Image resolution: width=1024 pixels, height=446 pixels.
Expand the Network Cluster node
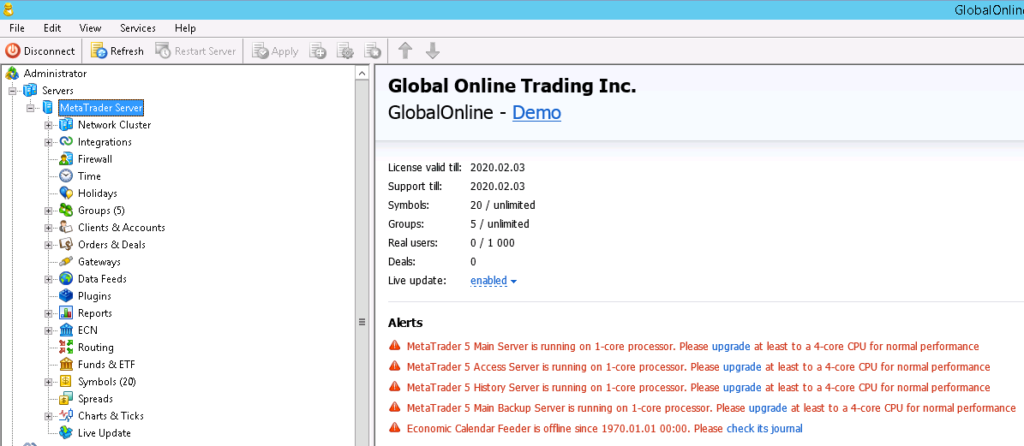[48, 125]
